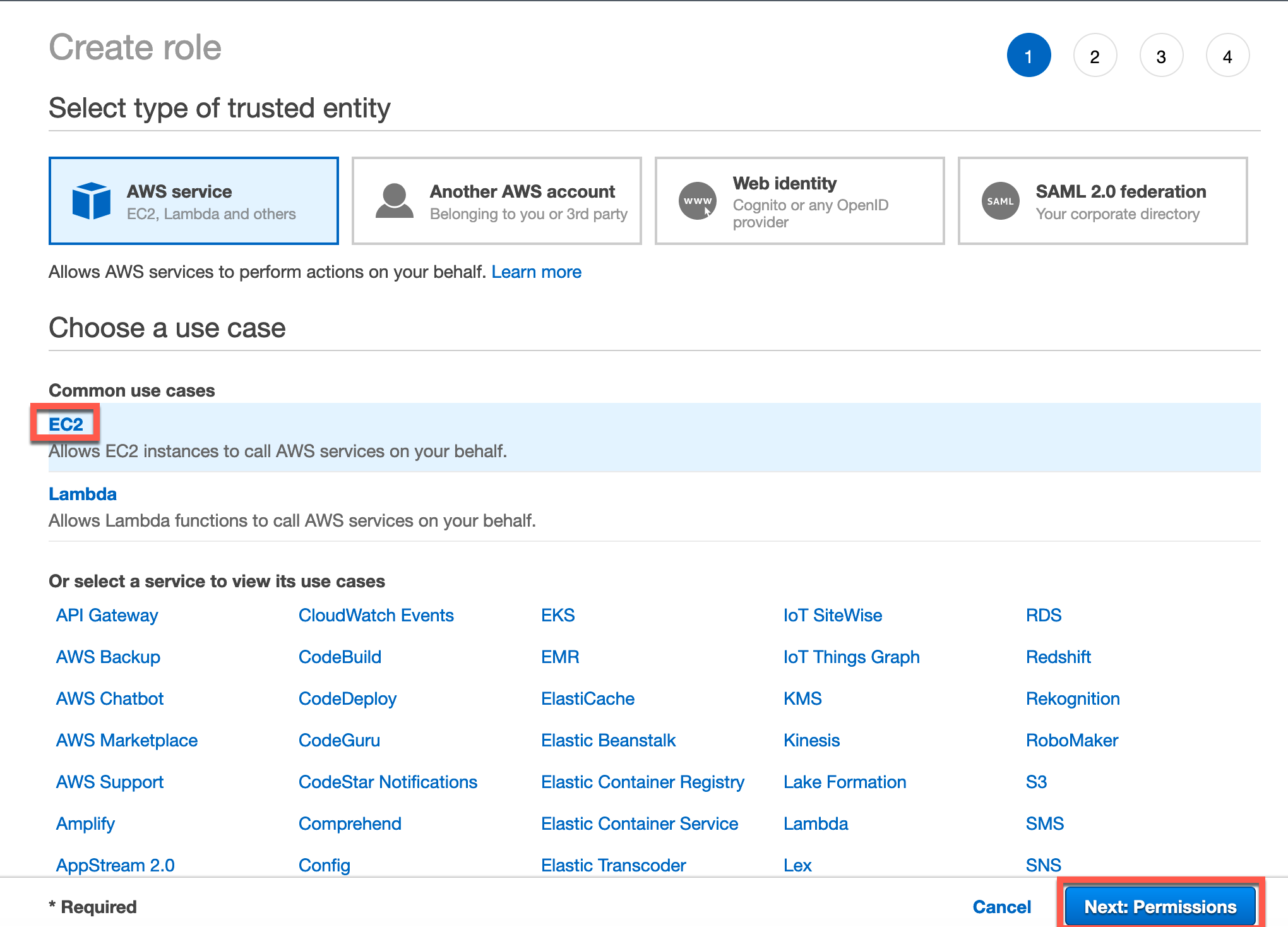
Task: Select Elastic Beanstalk service
Action: [609, 740]
